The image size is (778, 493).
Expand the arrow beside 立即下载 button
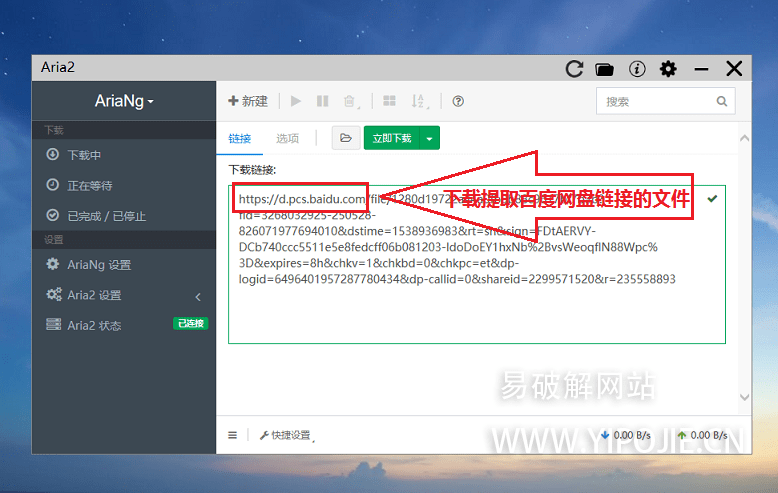(429, 138)
